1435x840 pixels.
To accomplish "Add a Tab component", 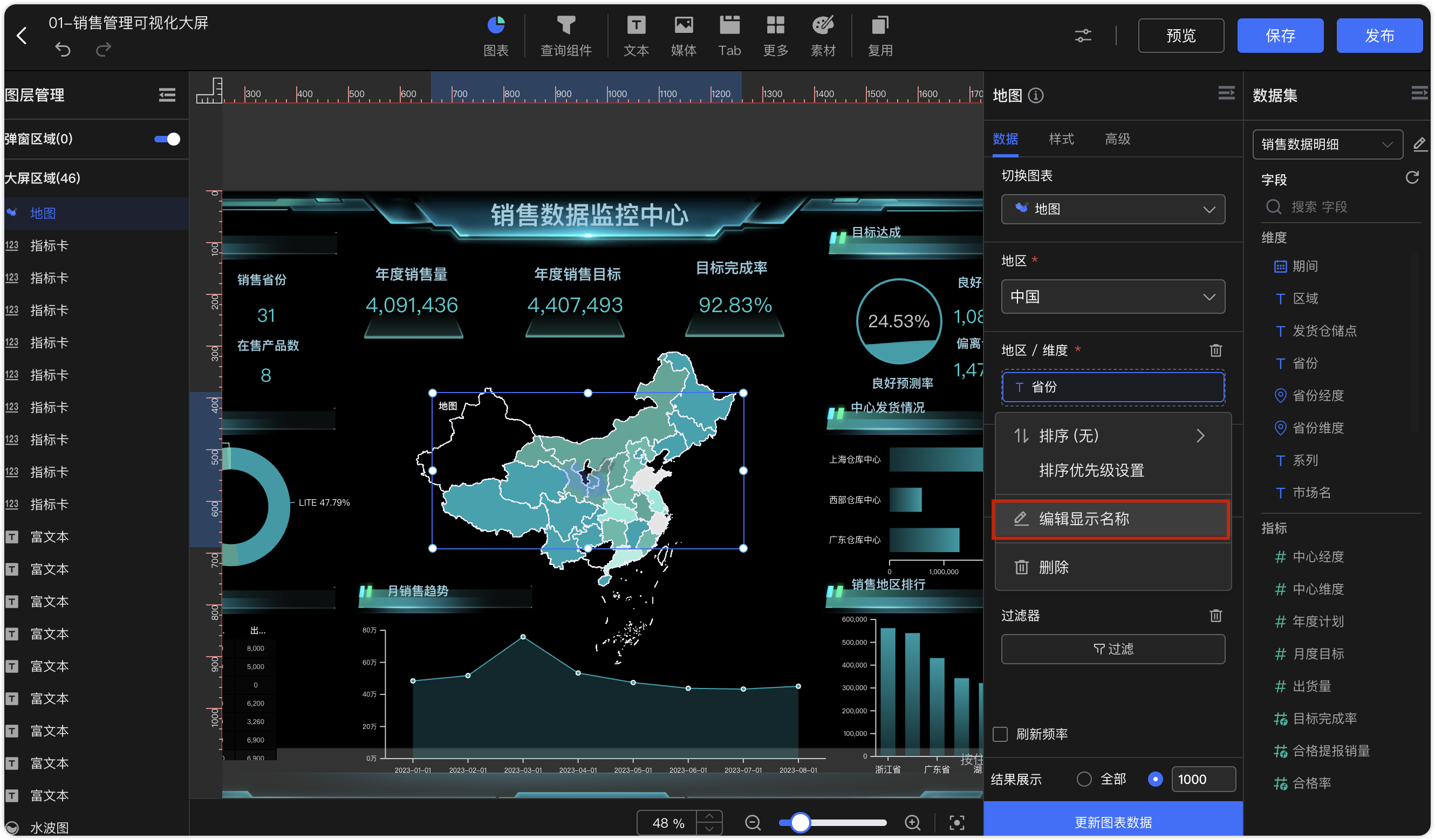I will coord(729,36).
